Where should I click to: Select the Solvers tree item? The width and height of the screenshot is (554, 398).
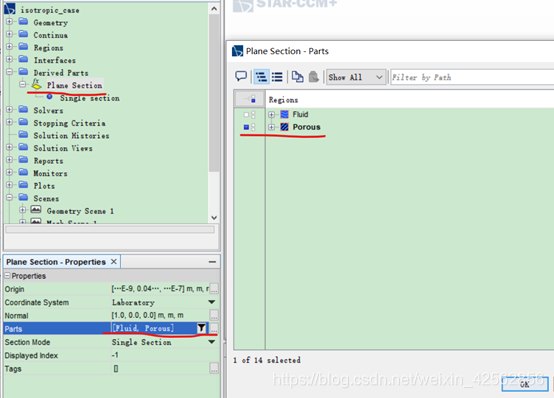click(x=48, y=110)
